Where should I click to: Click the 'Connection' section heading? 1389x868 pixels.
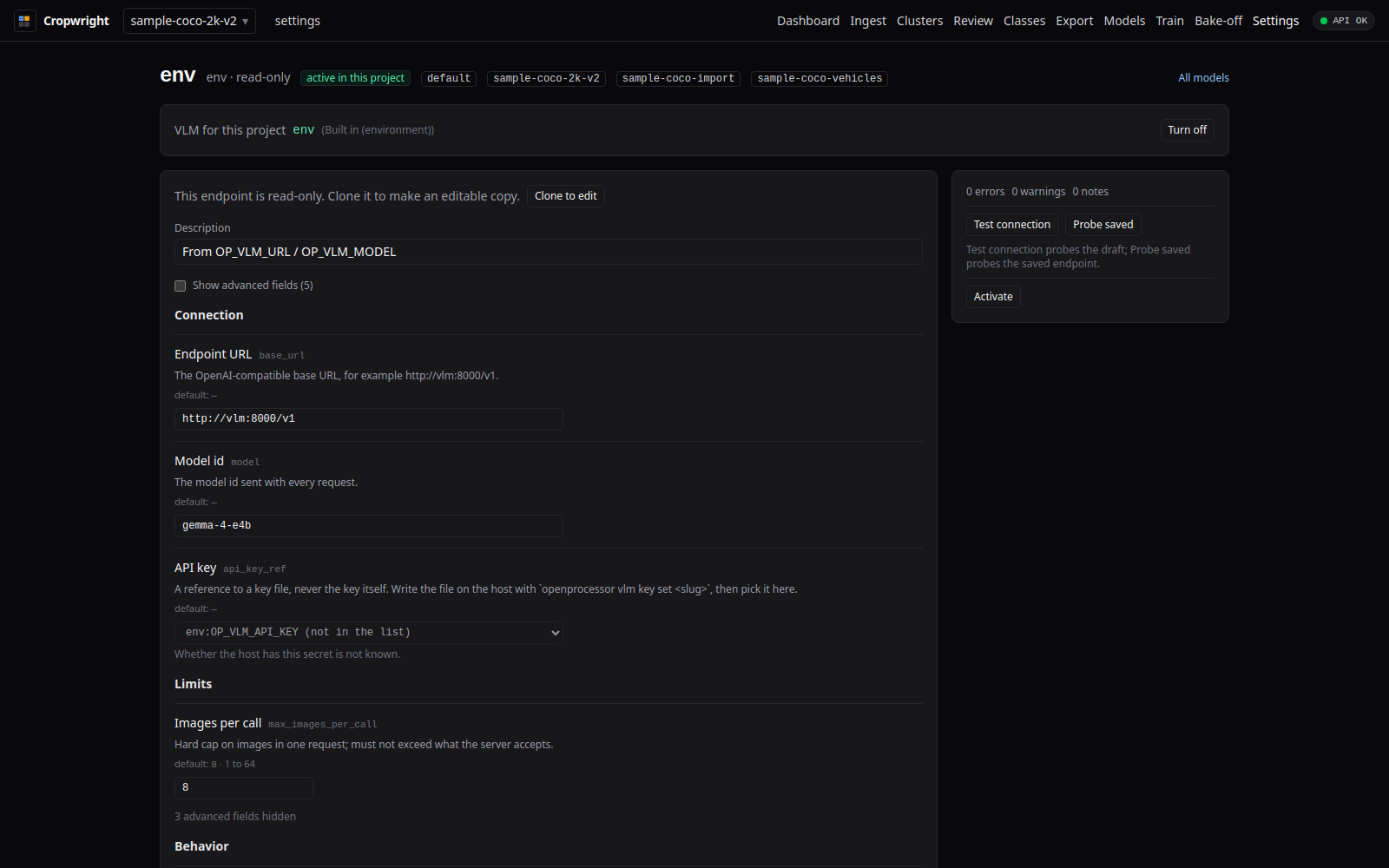pos(208,315)
